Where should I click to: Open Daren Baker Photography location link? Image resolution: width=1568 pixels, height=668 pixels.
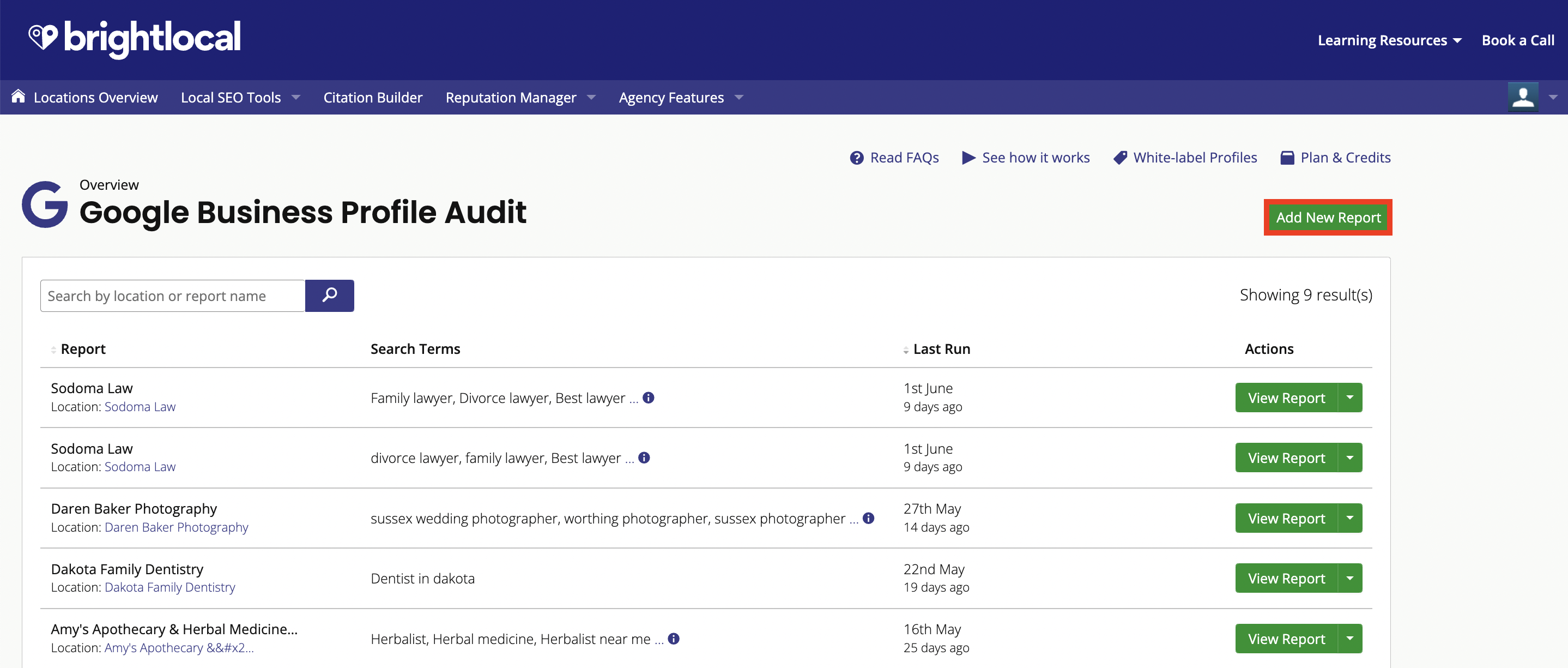coord(177,527)
